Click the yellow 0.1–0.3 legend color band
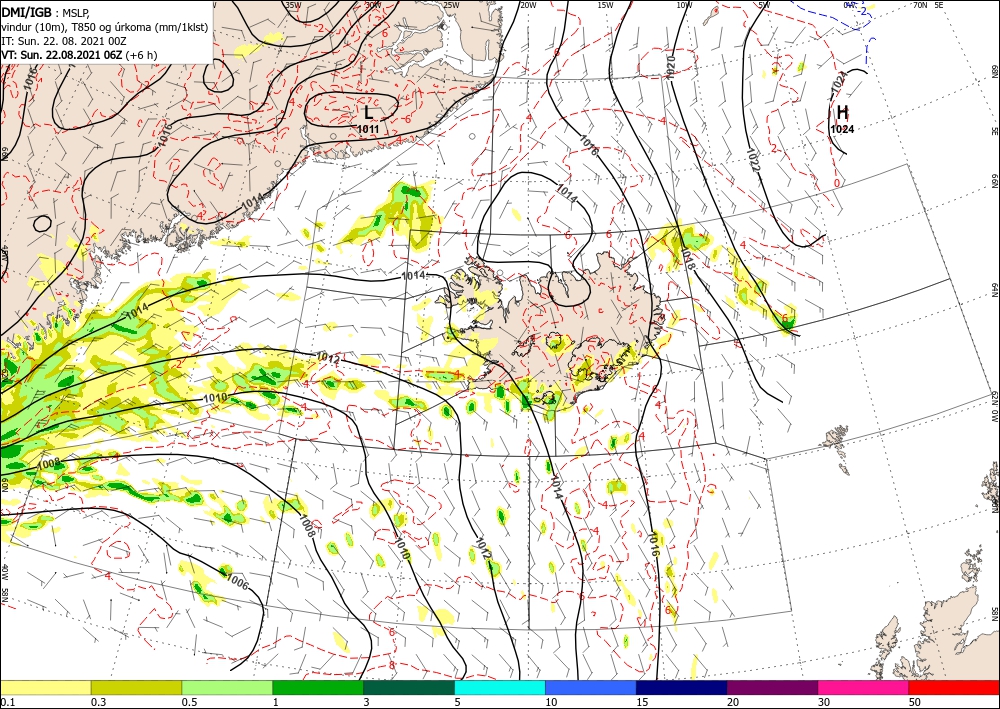Image resolution: width=1000 pixels, height=709 pixels. point(45,687)
